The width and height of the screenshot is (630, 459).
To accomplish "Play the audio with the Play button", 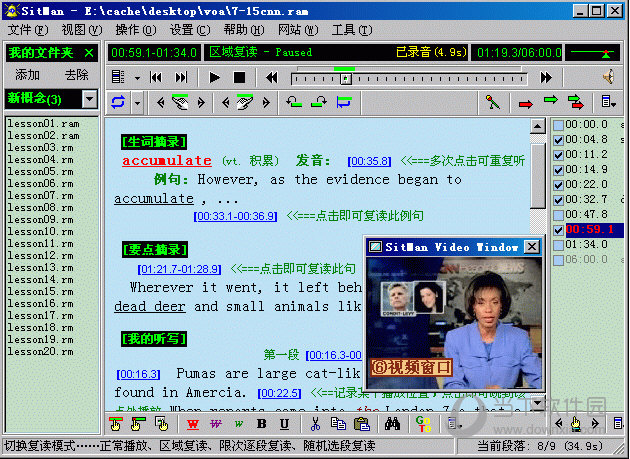I will (x=215, y=78).
